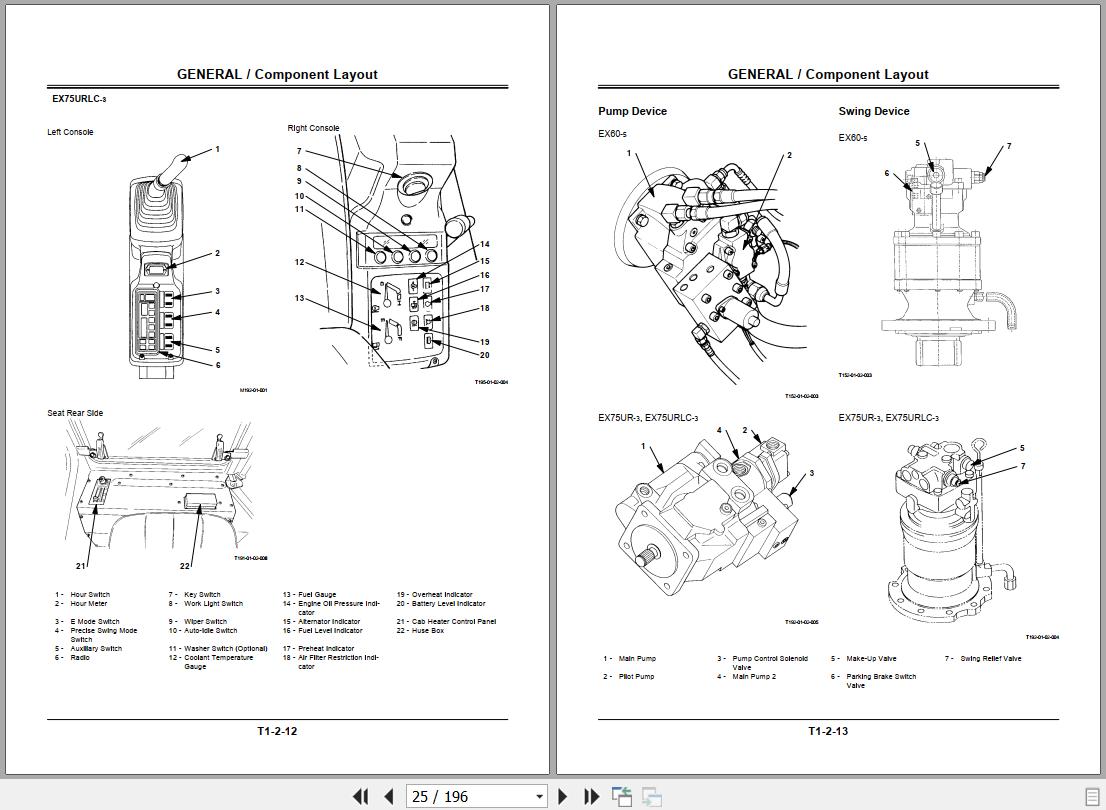
Task: Click legend entry '11 - Washer Switch (Optional)'
Action: pos(218,648)
